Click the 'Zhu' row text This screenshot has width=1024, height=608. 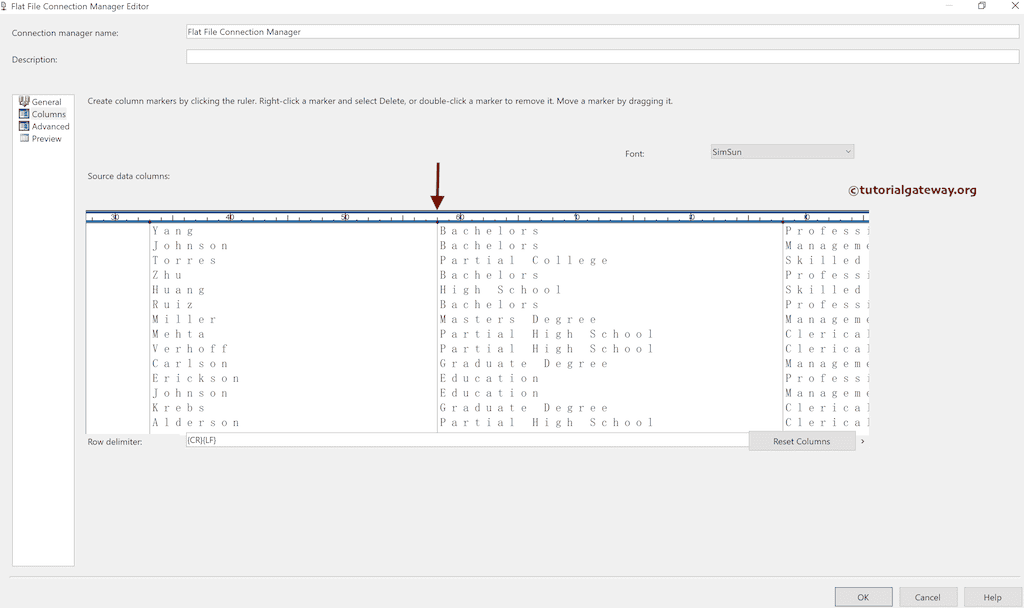tap(167, 275)
